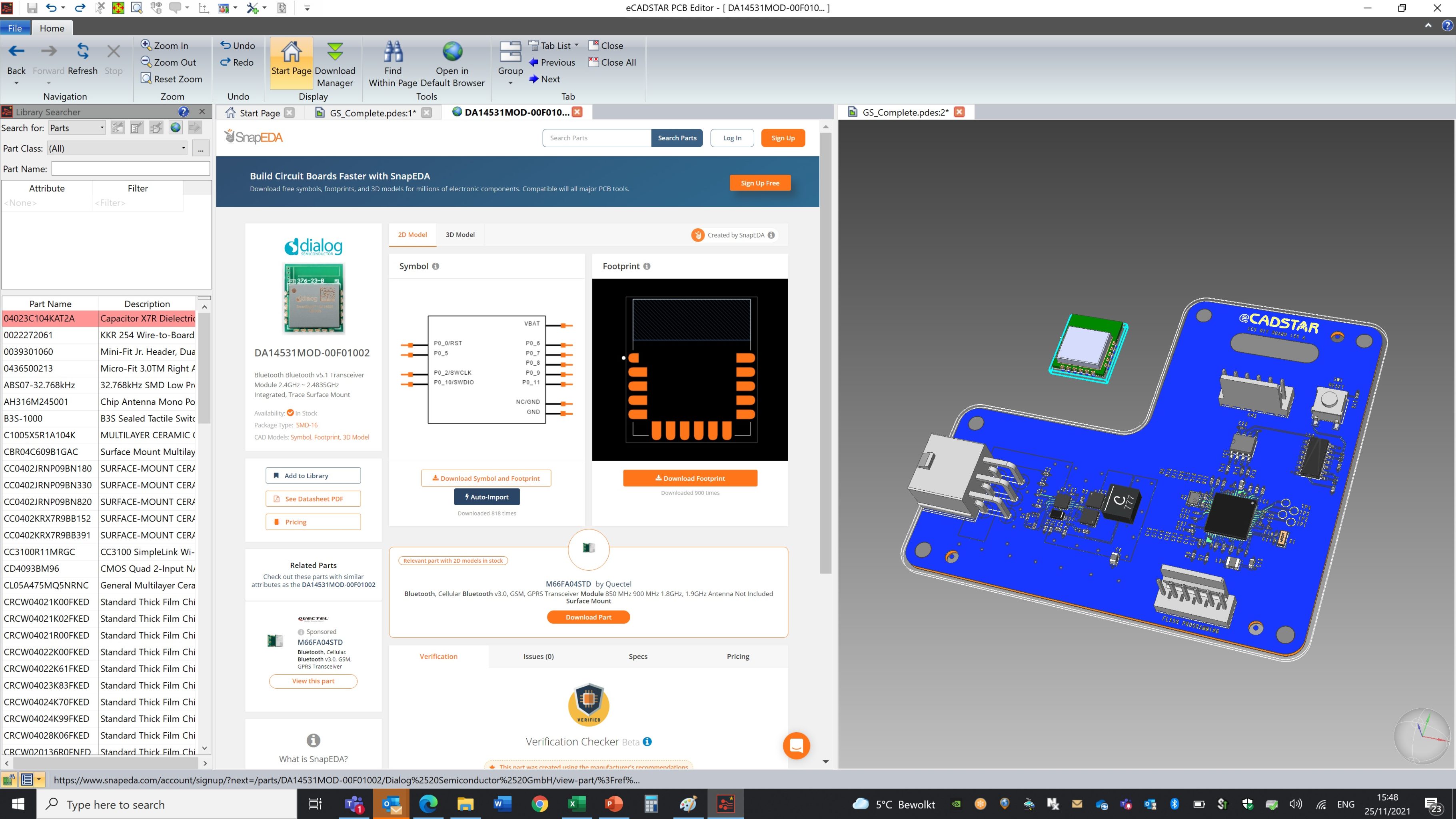1456x819 pixels.
Task: Open page in Default Browser globe icon
Action: [x=452, y=52]
